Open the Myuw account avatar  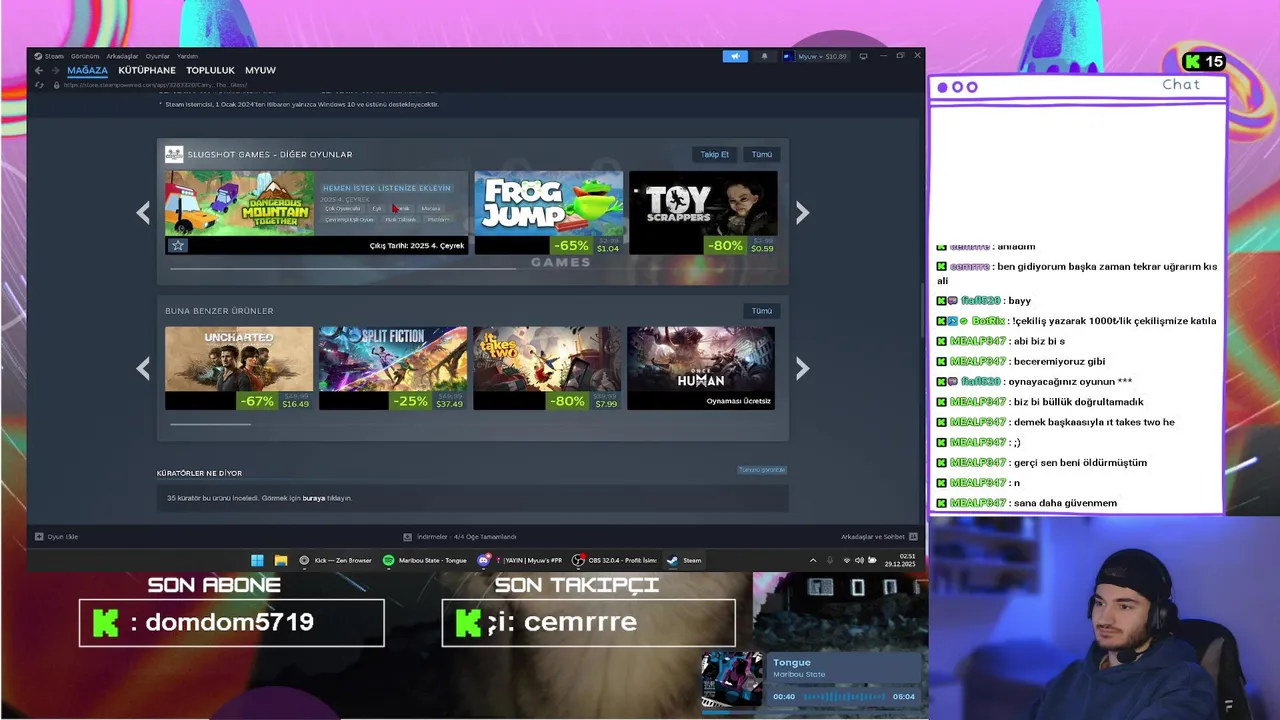pos(788,56)
